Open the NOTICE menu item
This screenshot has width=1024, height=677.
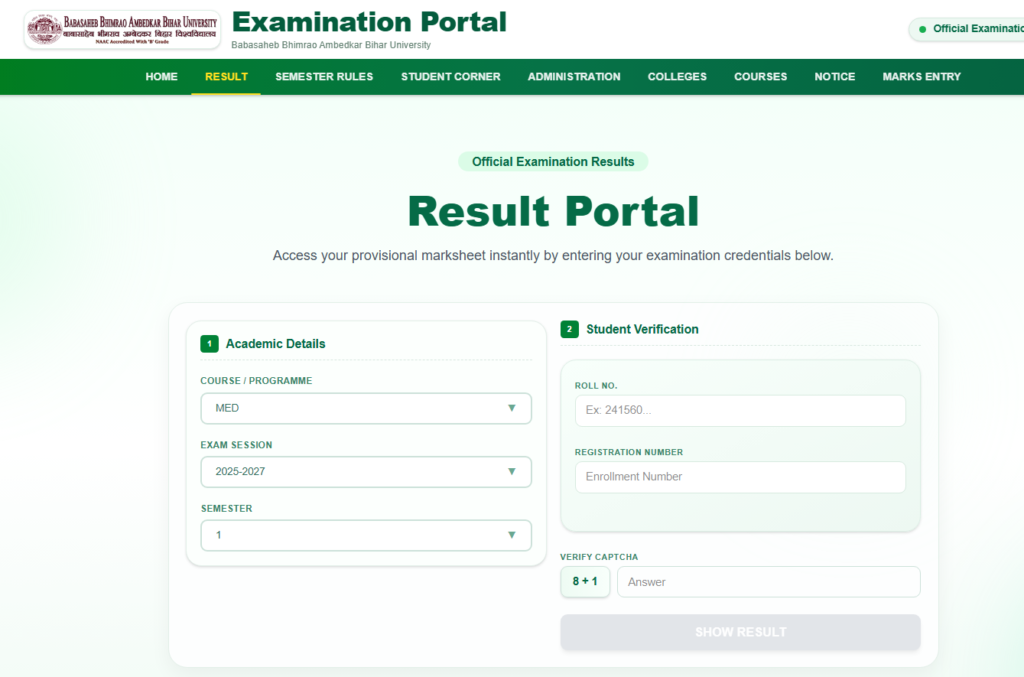point(835,76)
